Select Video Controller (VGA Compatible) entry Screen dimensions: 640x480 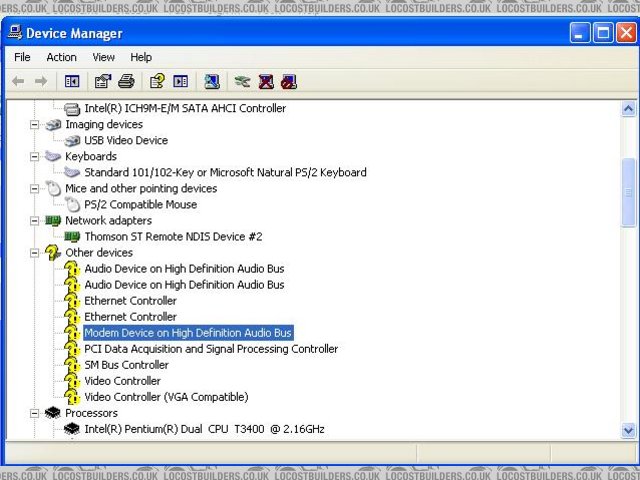166,397
